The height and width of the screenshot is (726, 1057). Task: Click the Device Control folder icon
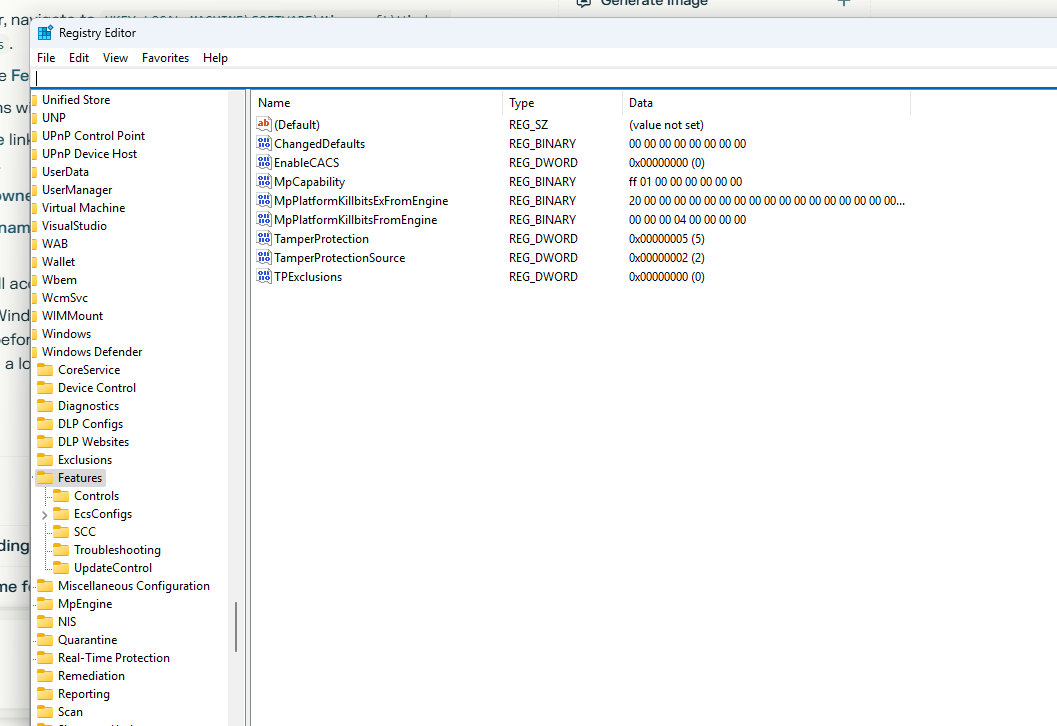click(45, 388)
